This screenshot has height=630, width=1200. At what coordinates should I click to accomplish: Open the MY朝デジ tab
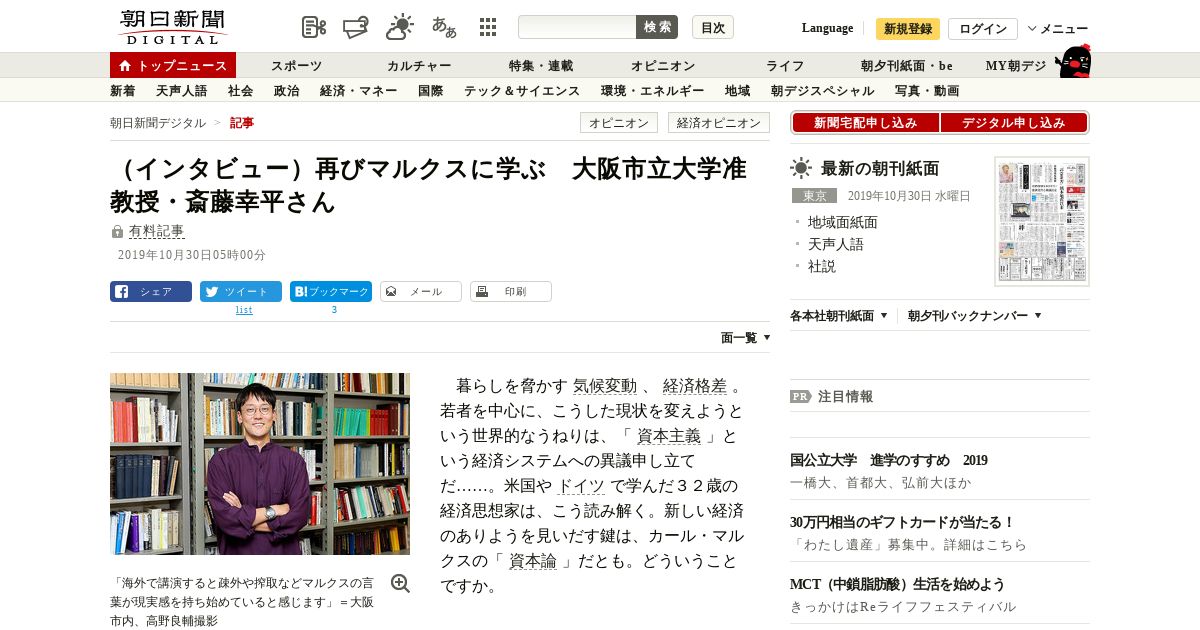1016,66
